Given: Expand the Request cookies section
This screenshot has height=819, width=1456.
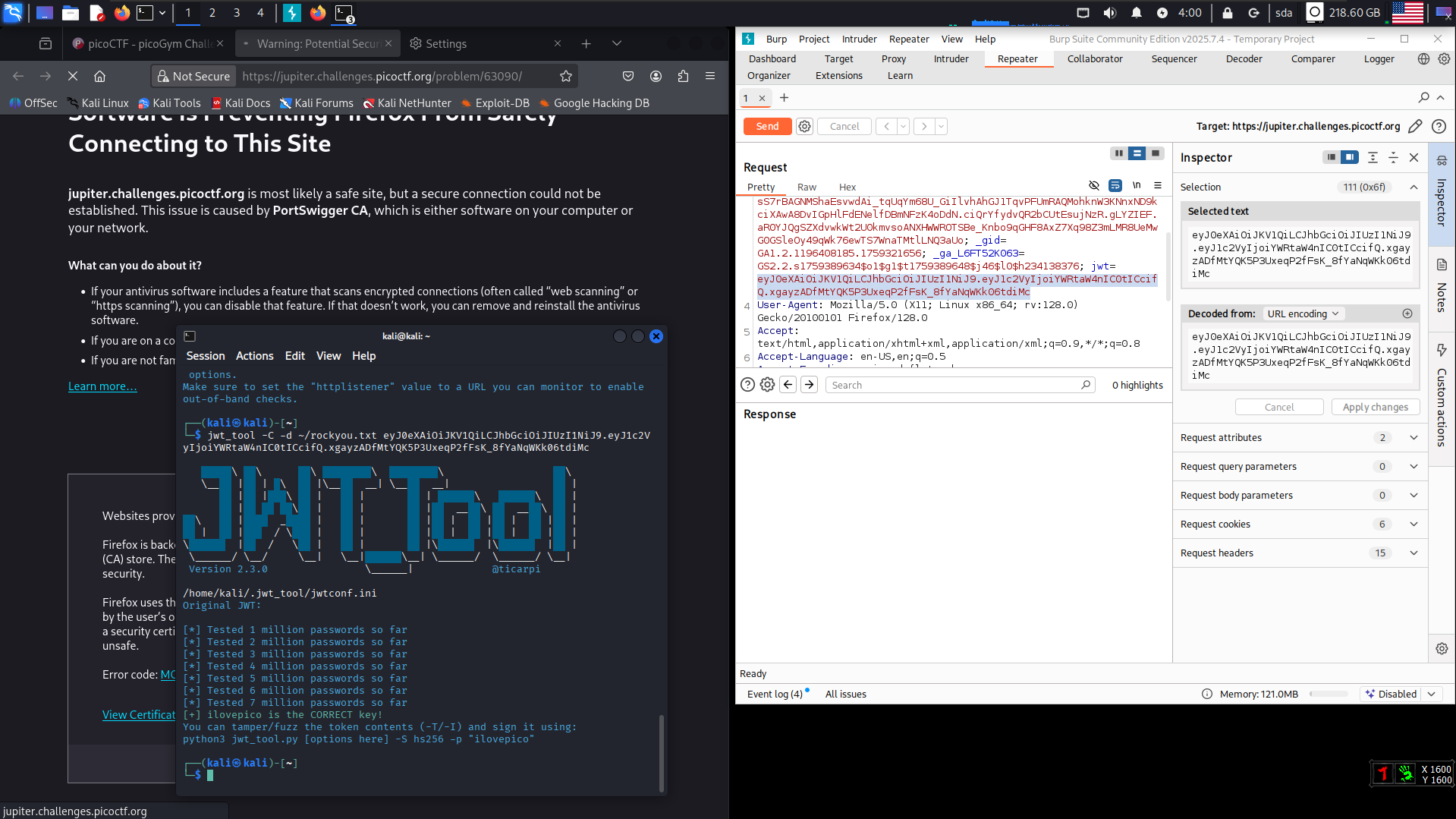Looking at the screenshot, I should coord(1414,524).
